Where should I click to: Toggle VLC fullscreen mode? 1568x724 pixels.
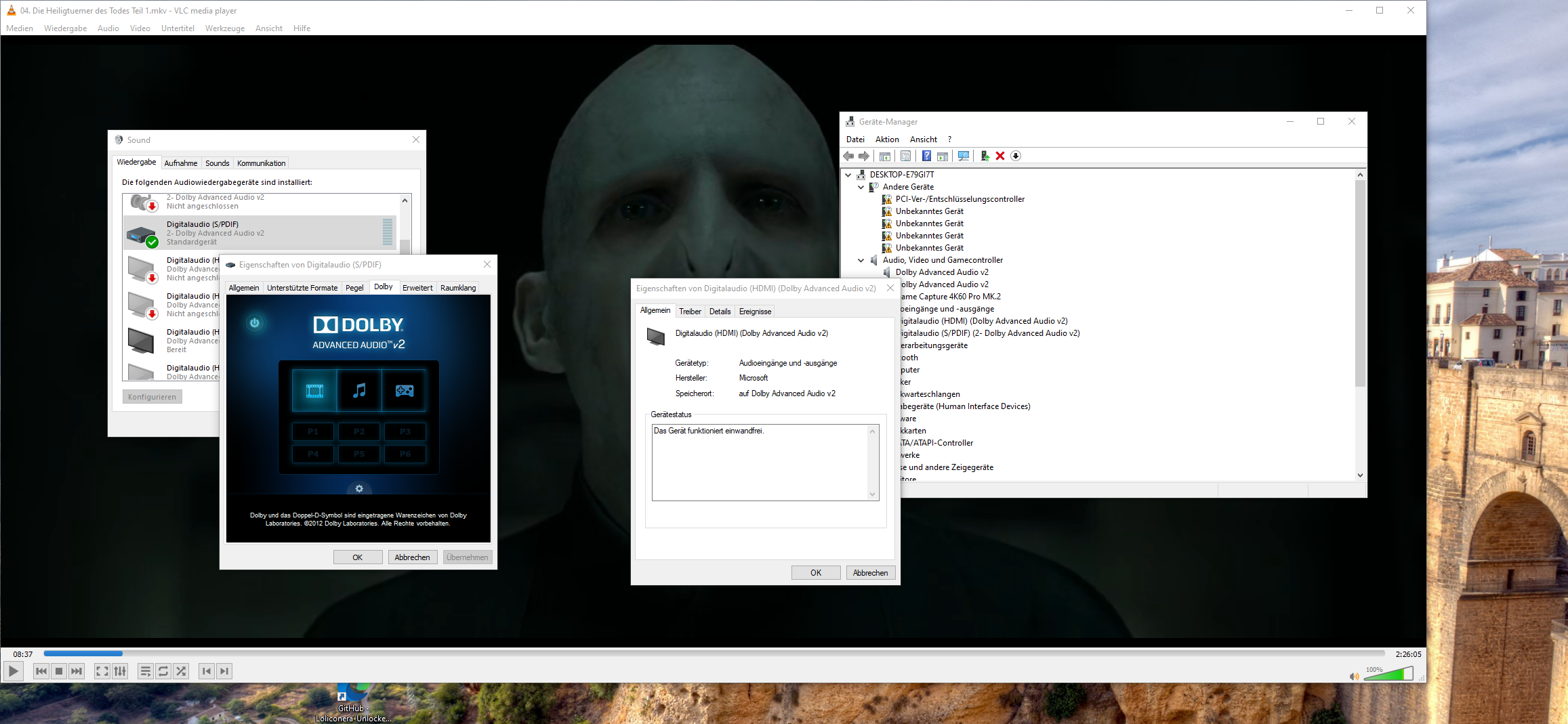point(102,671)
